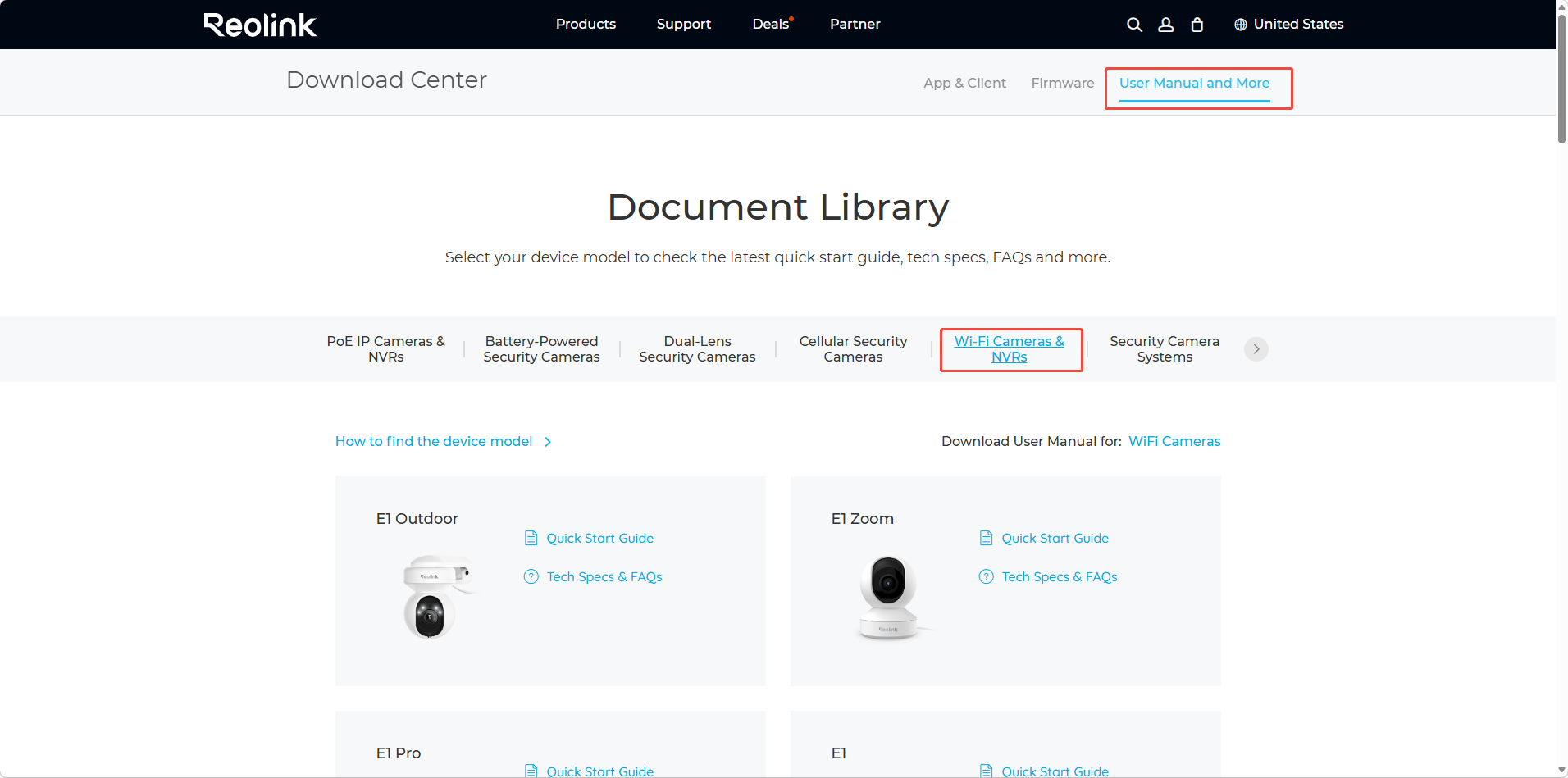Open the user account icon
The image size is (1568, 778).
pos(1165,25)
